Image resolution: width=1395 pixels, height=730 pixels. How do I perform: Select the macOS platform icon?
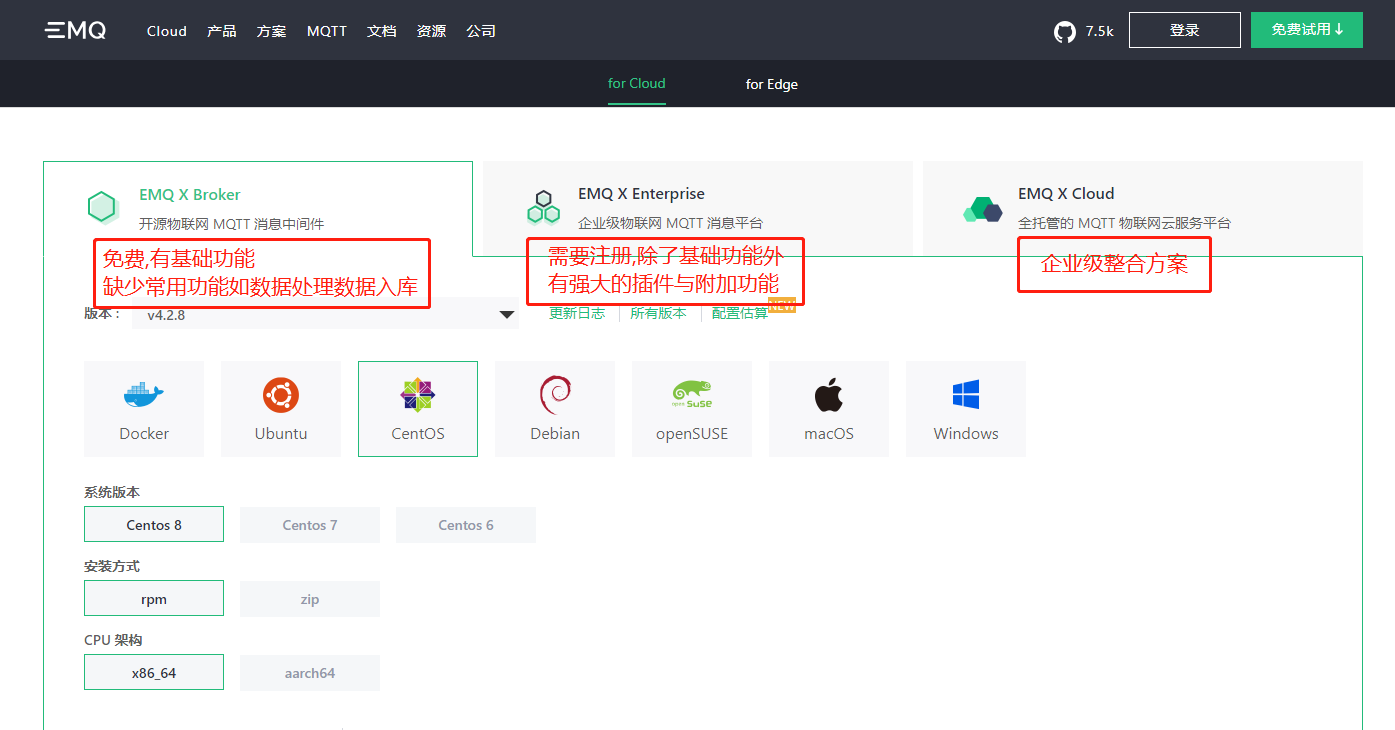828,408
